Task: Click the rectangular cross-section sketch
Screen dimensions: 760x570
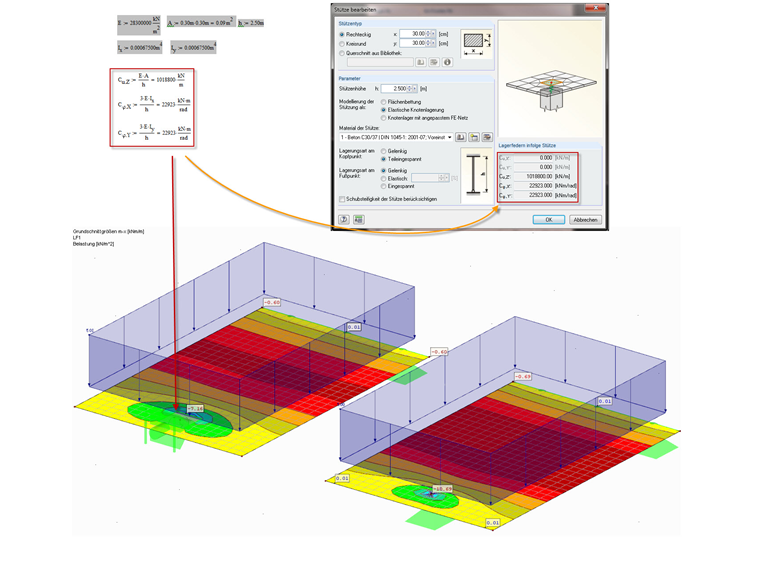Action: (x=477, y=43)
